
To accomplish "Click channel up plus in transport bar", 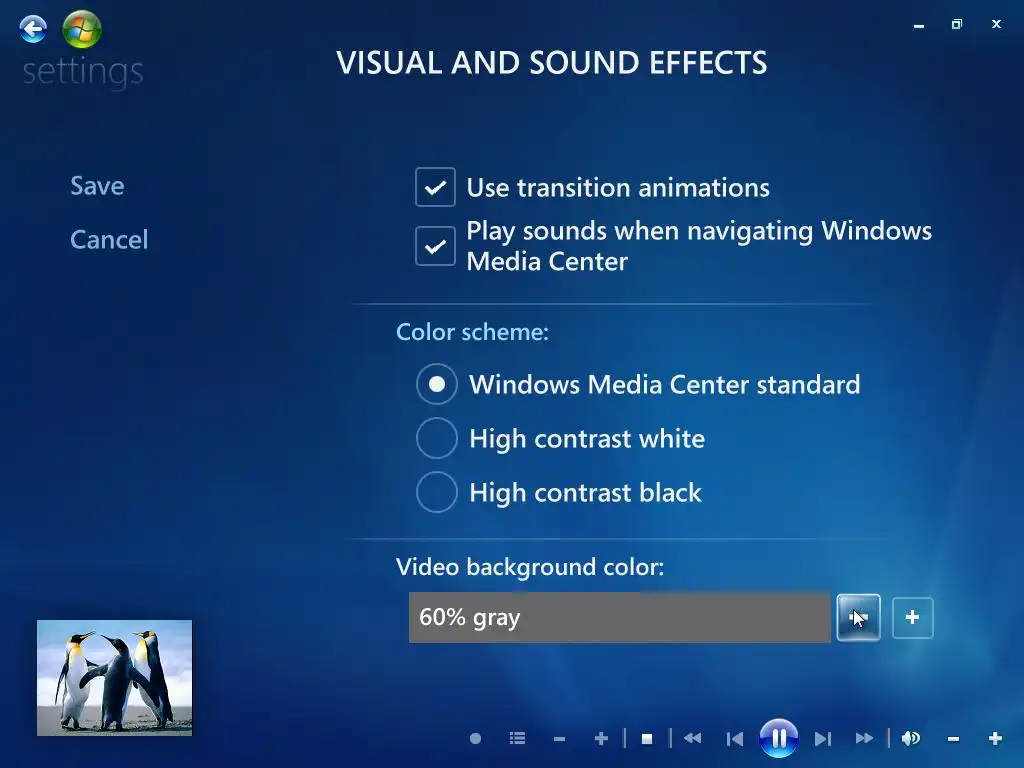I will (601, 739).
